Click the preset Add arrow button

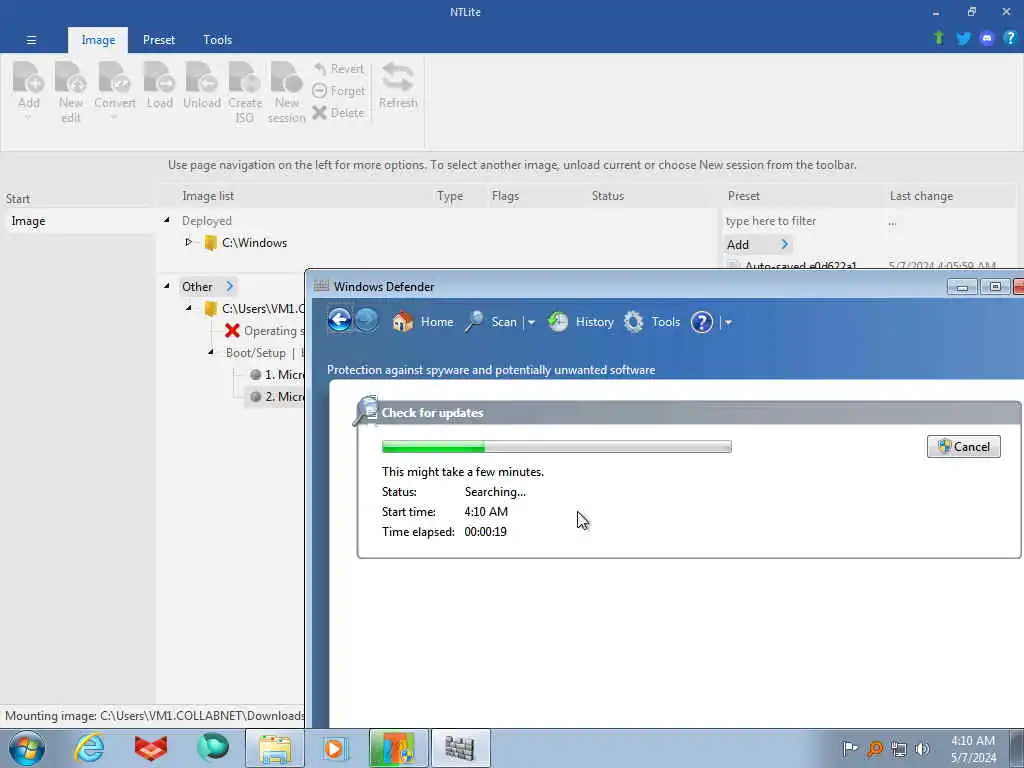(x=784, y=244)
